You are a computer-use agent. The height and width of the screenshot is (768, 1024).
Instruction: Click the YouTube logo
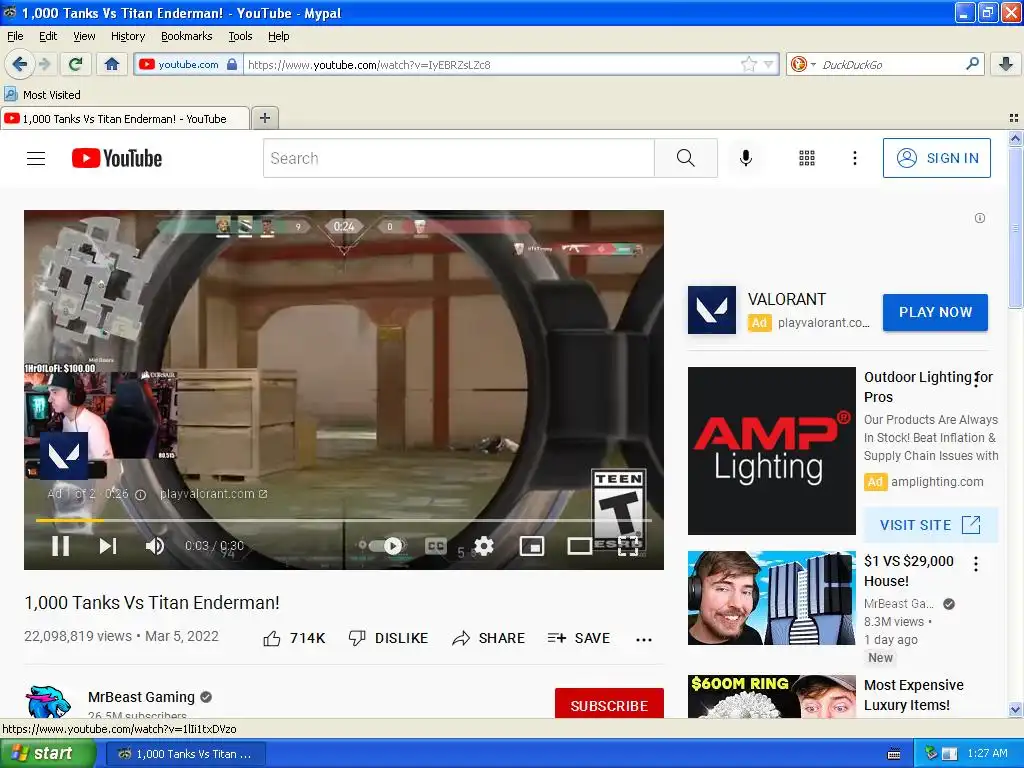(117, 158)
